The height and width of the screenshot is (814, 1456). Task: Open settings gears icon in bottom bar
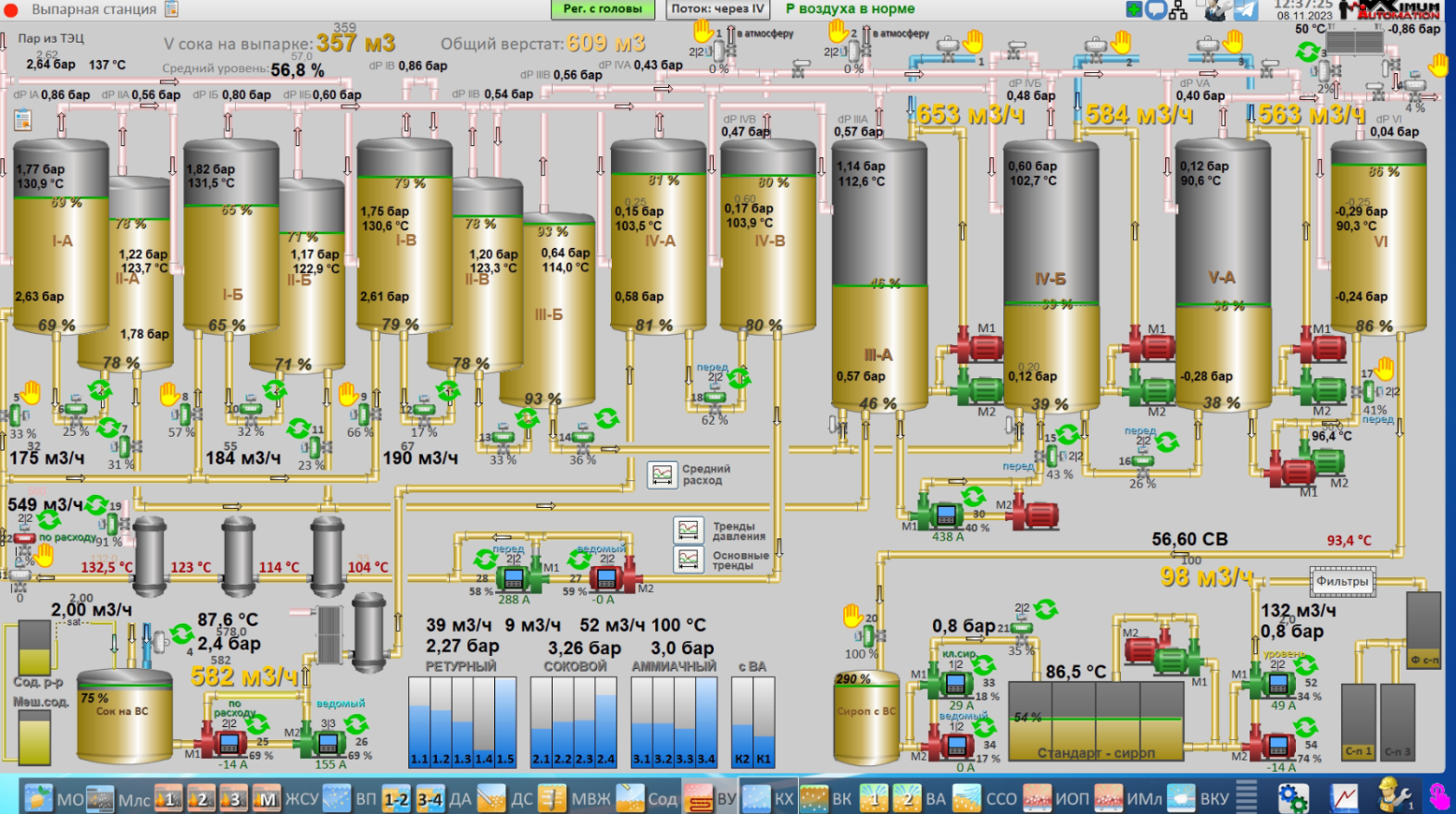click(x=1293, y=797)
